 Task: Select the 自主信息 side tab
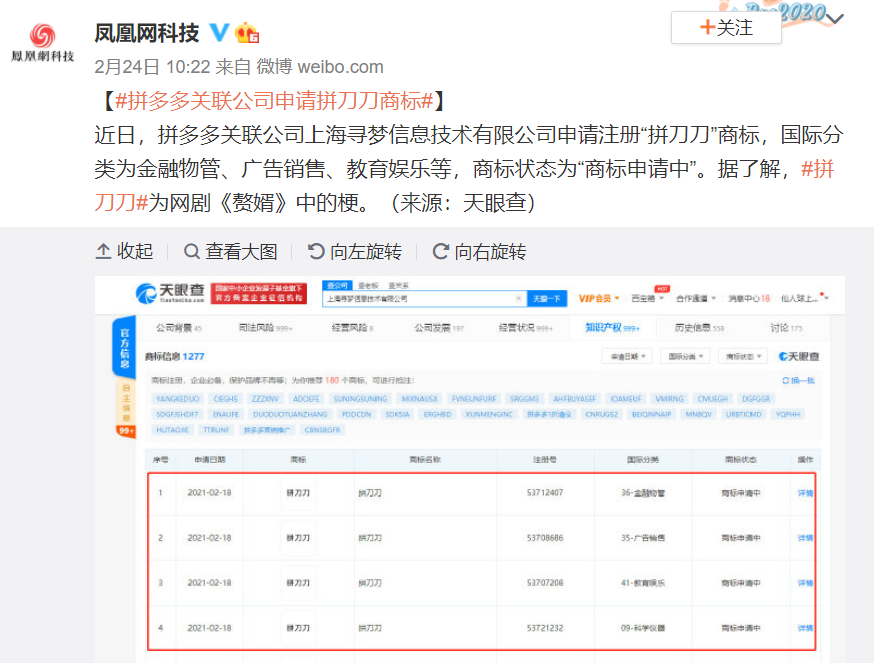coord(125,403)
